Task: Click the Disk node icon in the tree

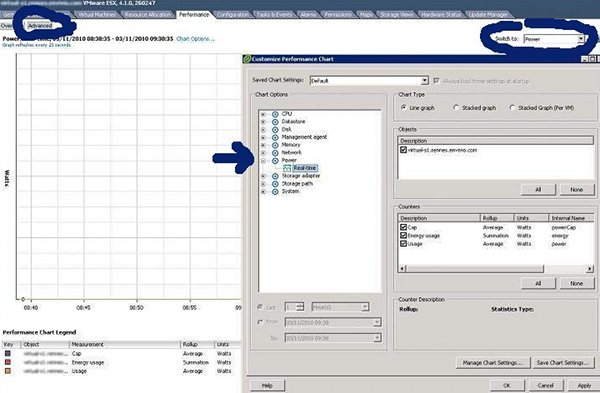Action: [x=275, y=130]
